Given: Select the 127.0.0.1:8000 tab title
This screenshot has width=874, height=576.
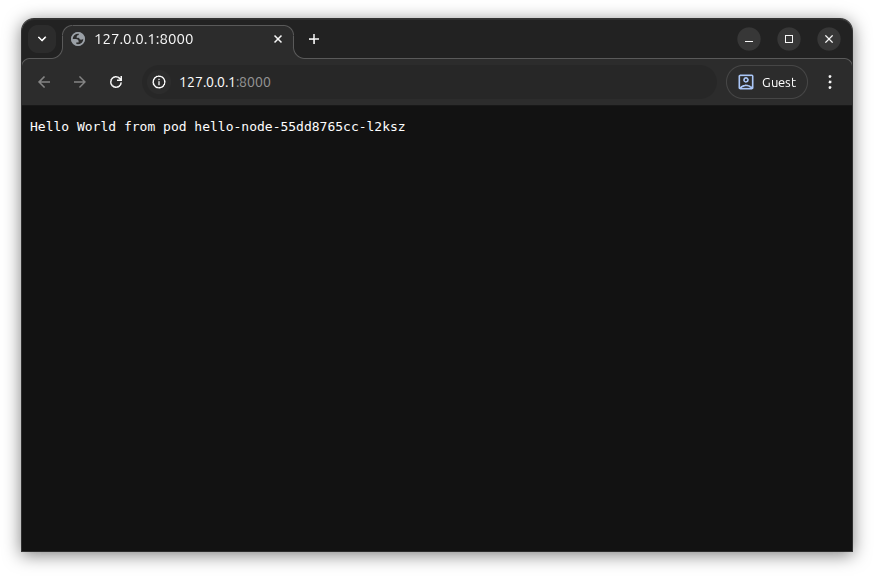Looking at the screenshot, I should point(144,39).
